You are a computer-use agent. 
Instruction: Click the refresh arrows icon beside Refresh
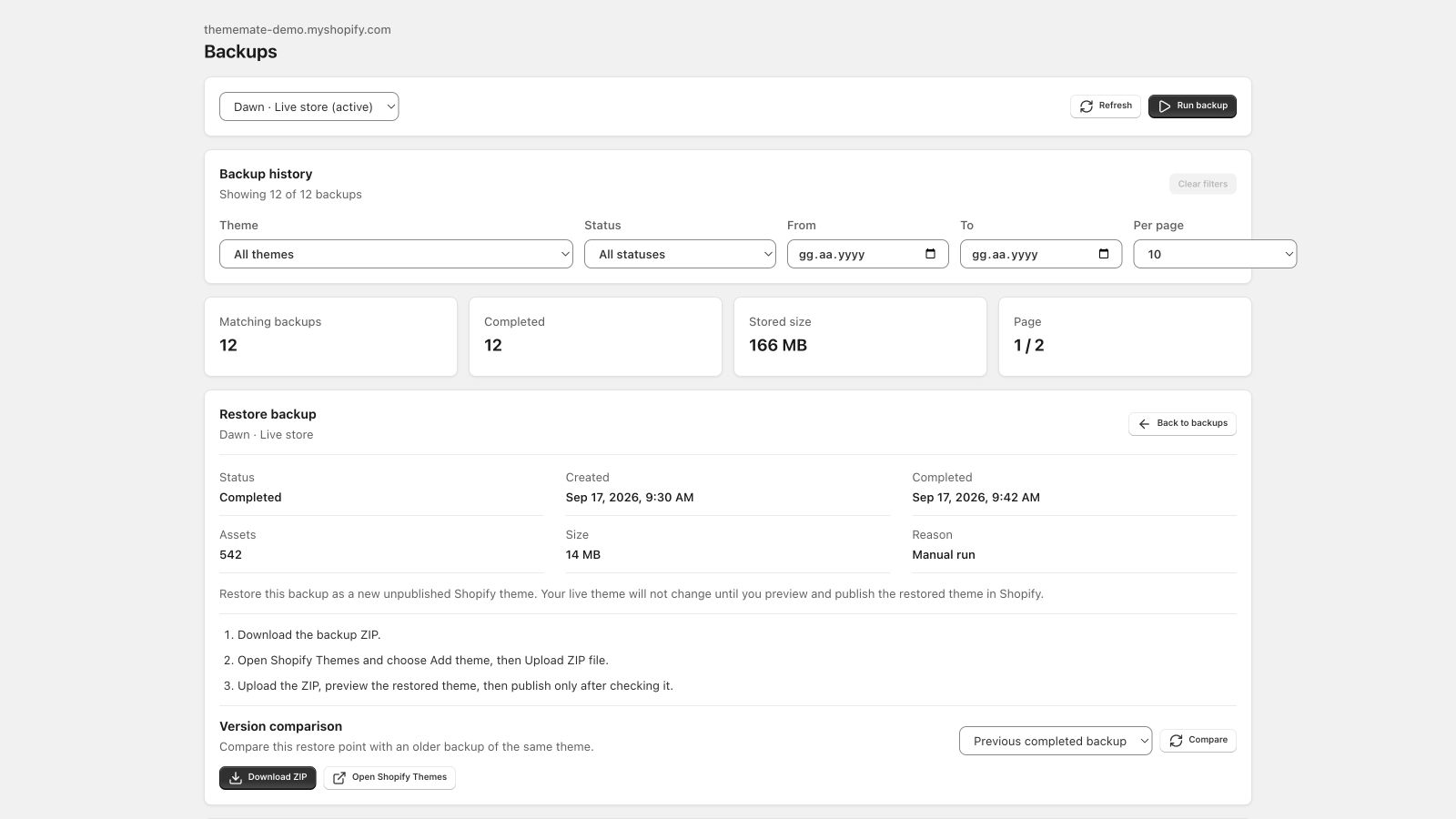coord(1086,106)
